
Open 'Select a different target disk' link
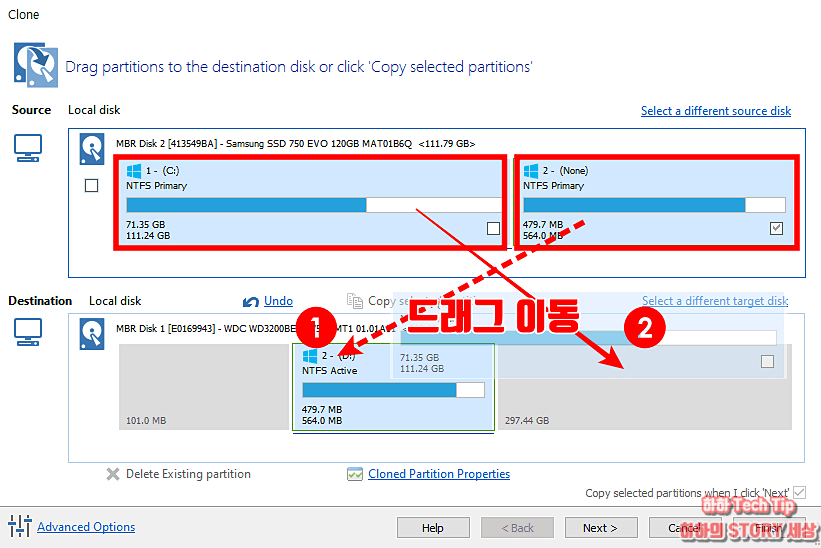(x=715, y=301)
